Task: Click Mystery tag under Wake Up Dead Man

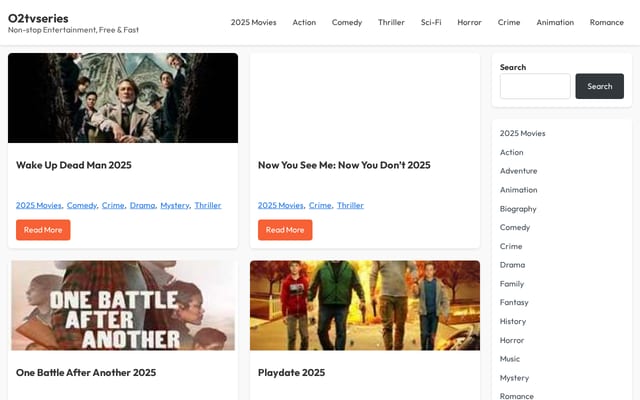Action: pyautogui.click(x=175, y=205)
